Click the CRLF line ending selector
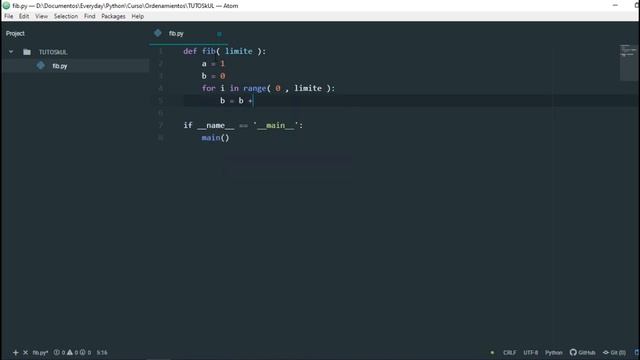This screenshot has height=360, width=640. coord(509,352)
